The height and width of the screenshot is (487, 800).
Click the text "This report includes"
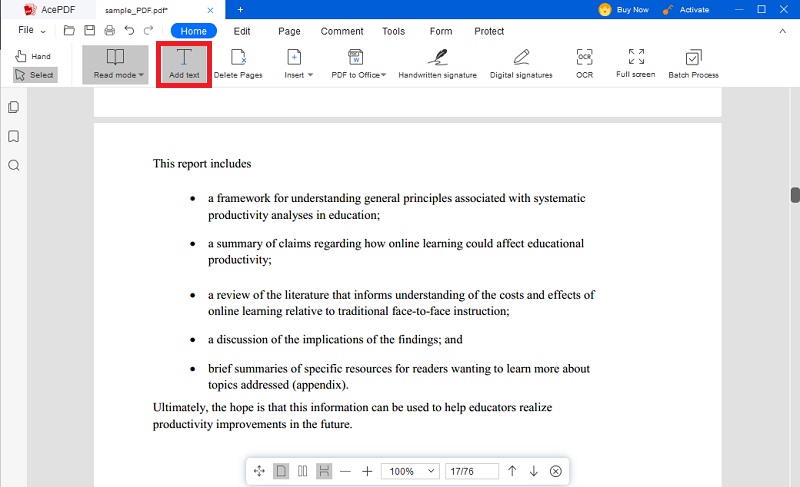click(x=202, y=164)
